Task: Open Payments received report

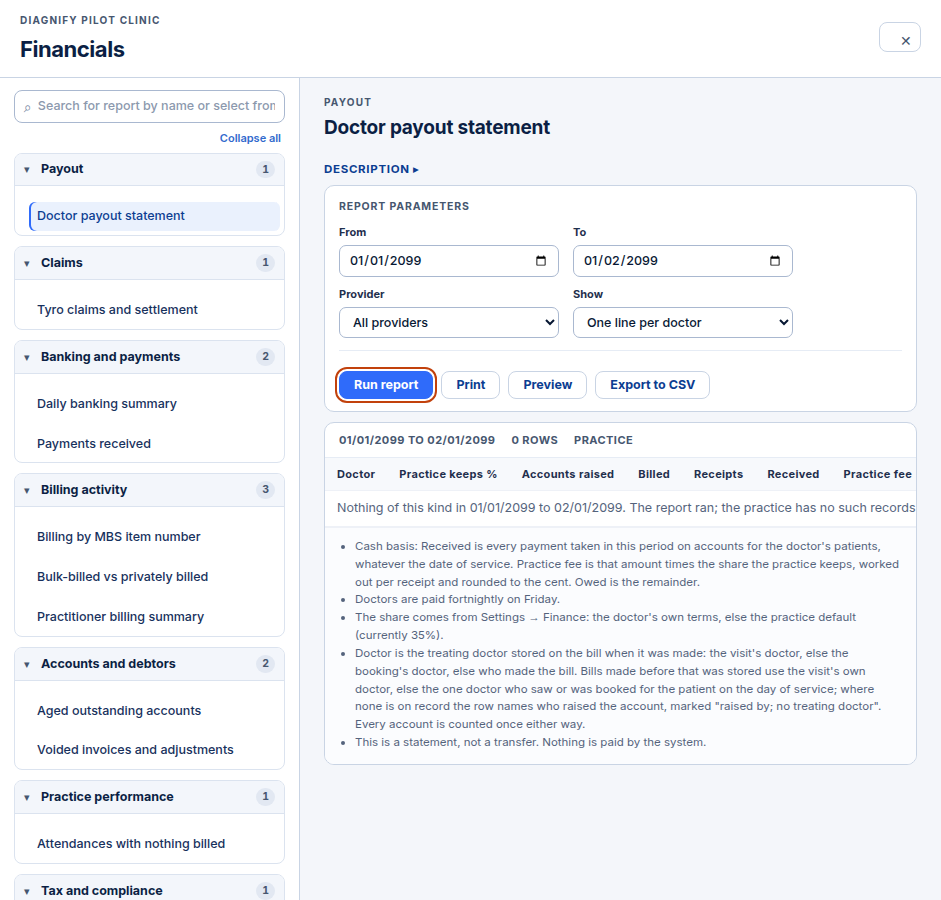Action: pos(154,444)
